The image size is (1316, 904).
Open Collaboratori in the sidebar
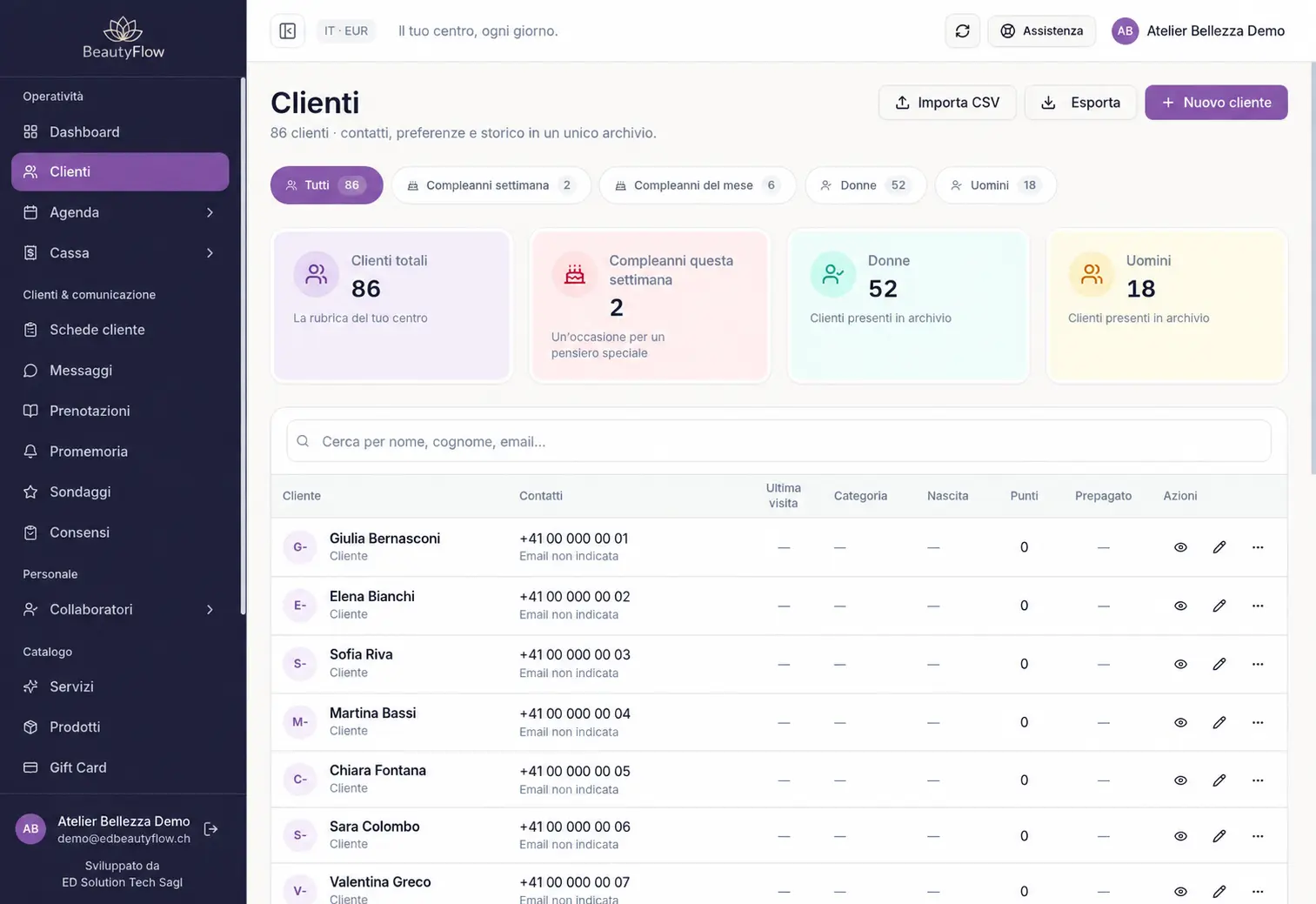tap(120, 609)
